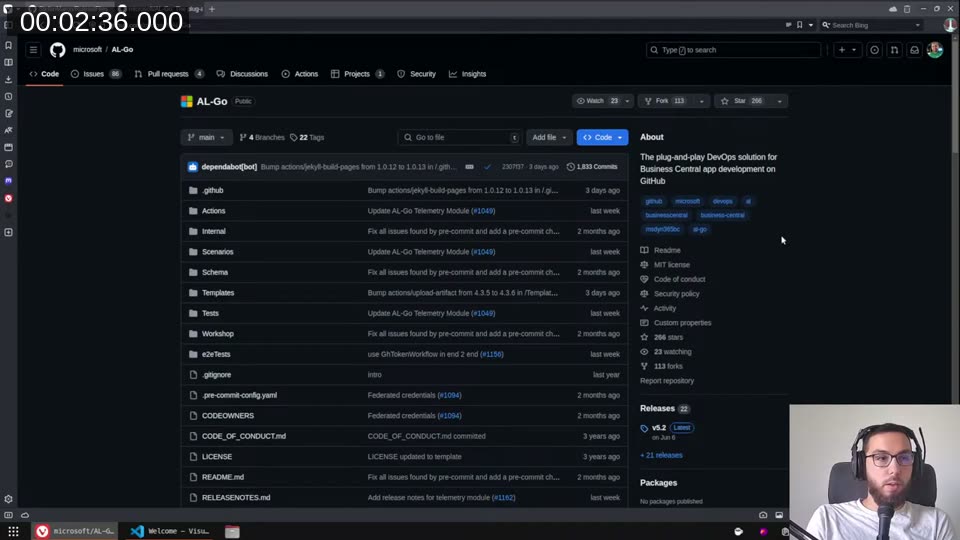Open the MIT license link
960x540 pixels.
click(672, 265)
